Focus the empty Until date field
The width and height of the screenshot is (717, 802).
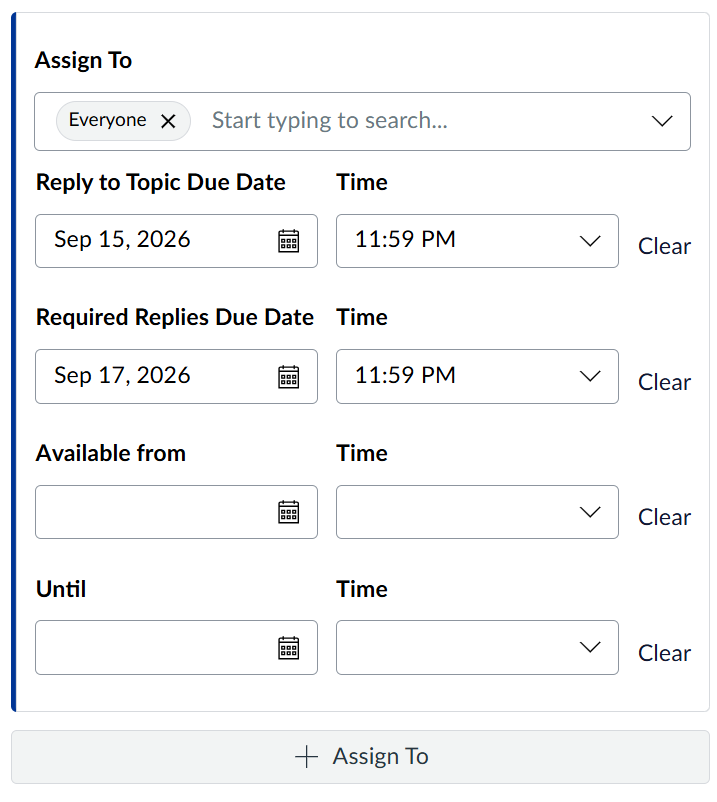(176, 648)
